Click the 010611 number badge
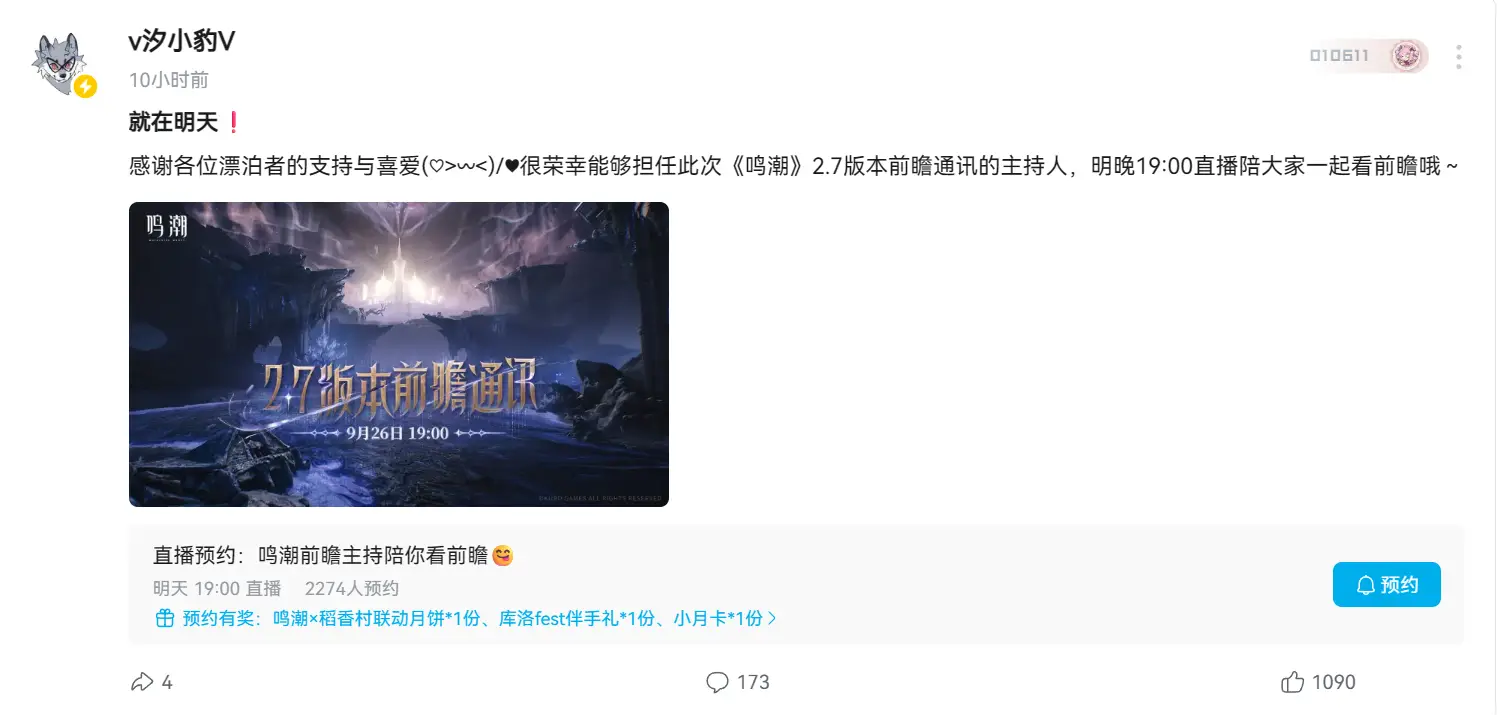This screenshot has width=1498, height=715. pos(1339,56)
